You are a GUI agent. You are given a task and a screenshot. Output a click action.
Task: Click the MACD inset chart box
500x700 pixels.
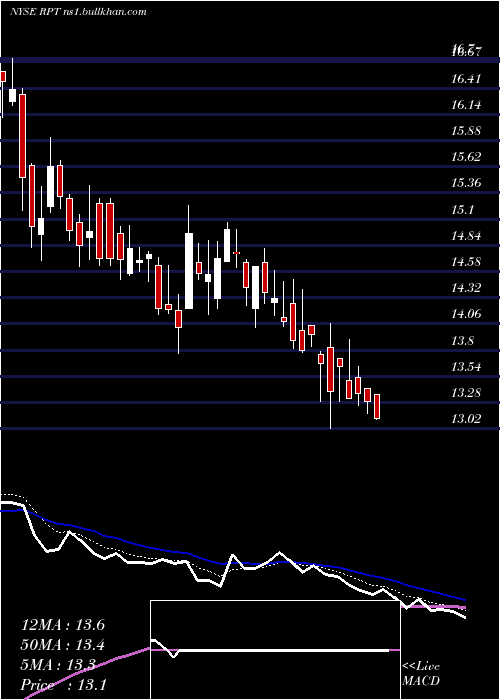275,650
